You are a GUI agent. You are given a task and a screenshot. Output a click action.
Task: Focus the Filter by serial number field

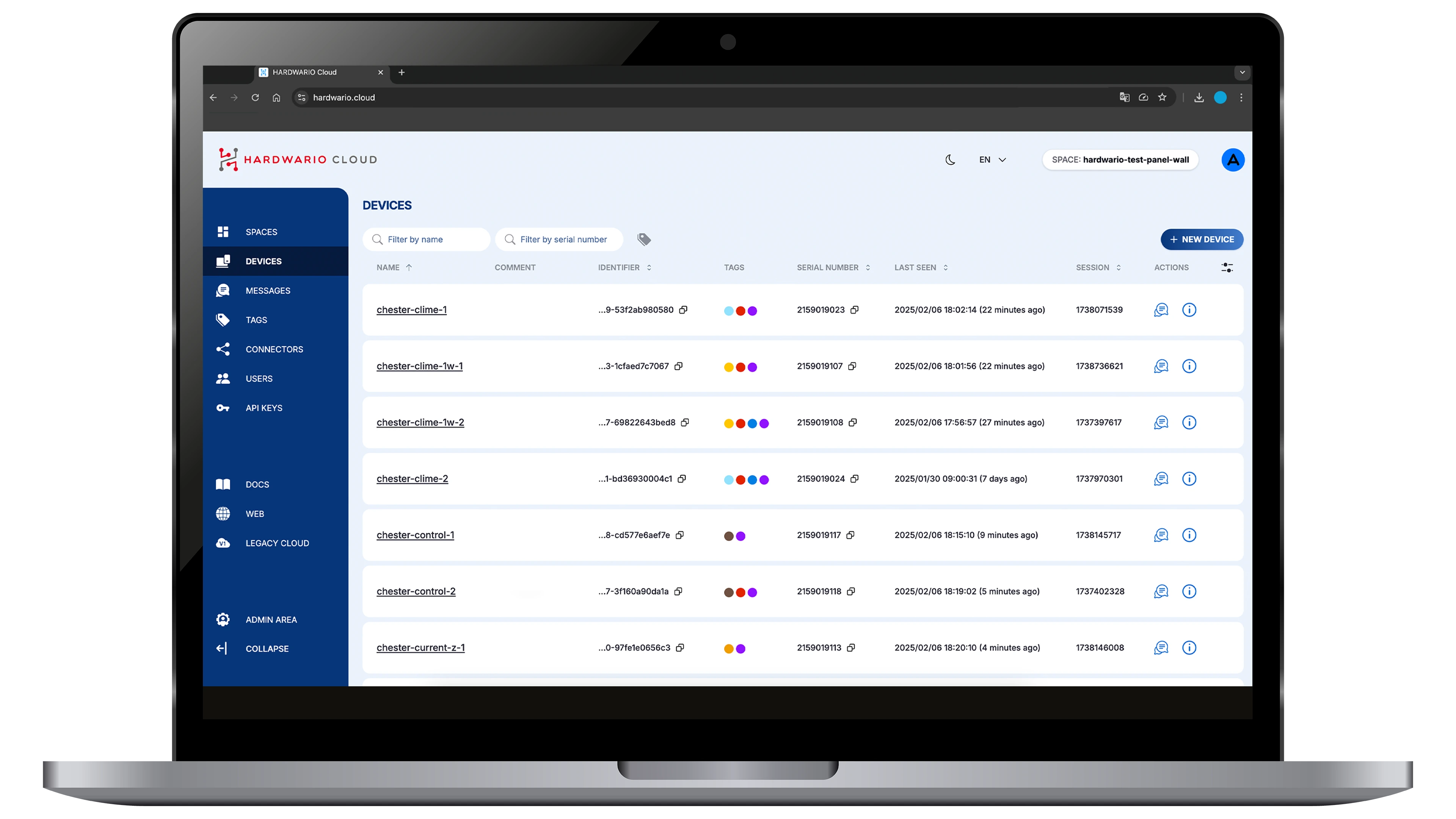[x=559, y=240]
